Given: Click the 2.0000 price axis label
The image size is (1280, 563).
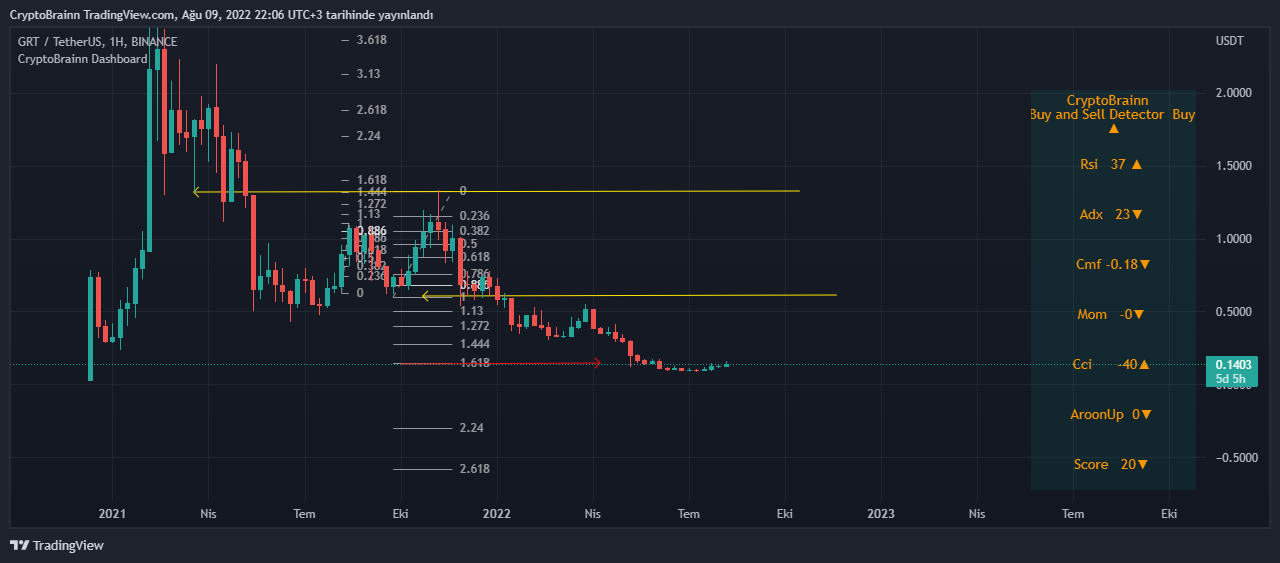Looking at the screenshot, I should 1232,93.
